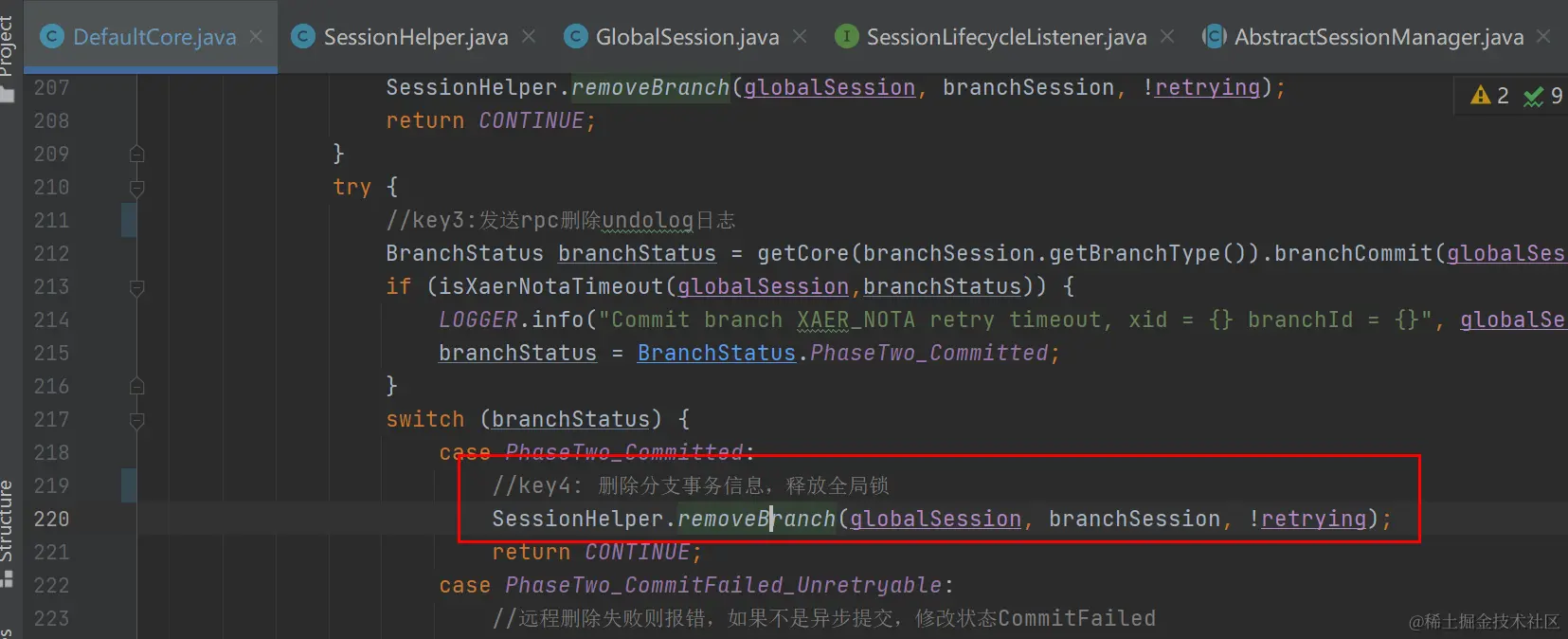This screenshot has height=639, width=1568.
Task: Click the class icon on DefaultCore.java tab
Action: pos(52,37)
